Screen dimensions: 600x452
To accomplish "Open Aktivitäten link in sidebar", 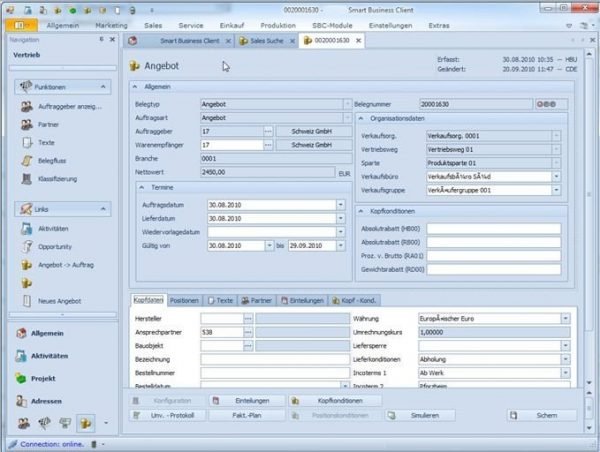I will 45,228.
